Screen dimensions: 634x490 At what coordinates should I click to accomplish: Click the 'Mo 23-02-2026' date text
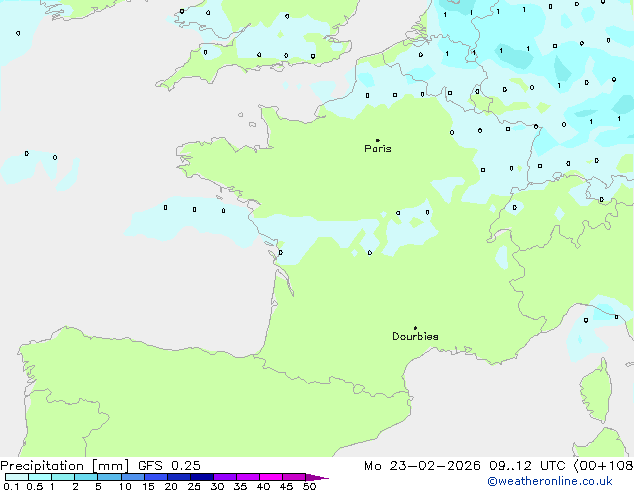[x=422, y=466]
